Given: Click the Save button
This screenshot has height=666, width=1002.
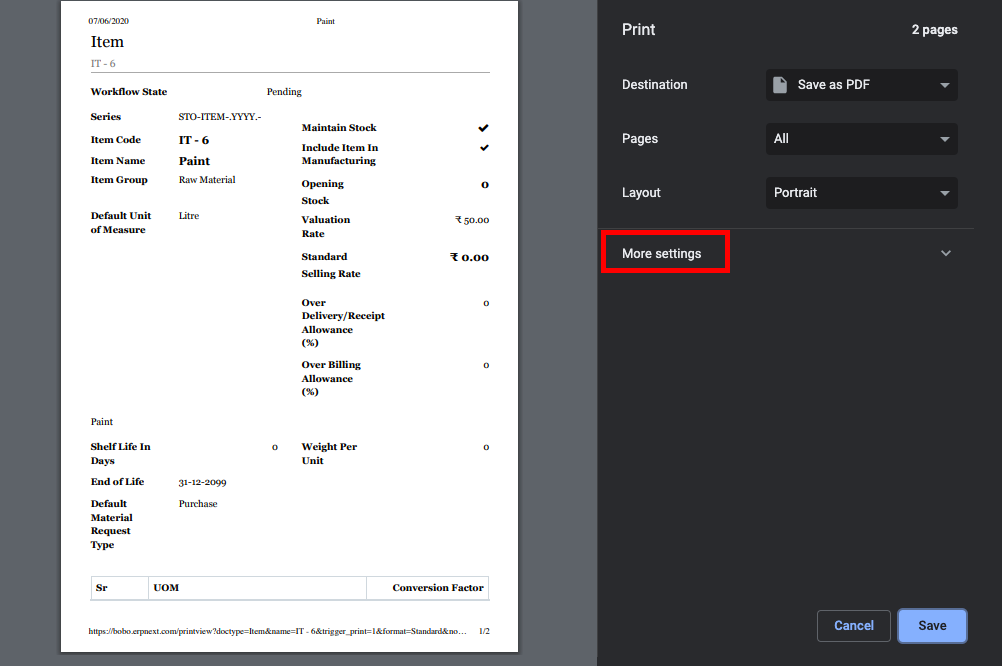Looking at the screenshot, I should [932, 626].
